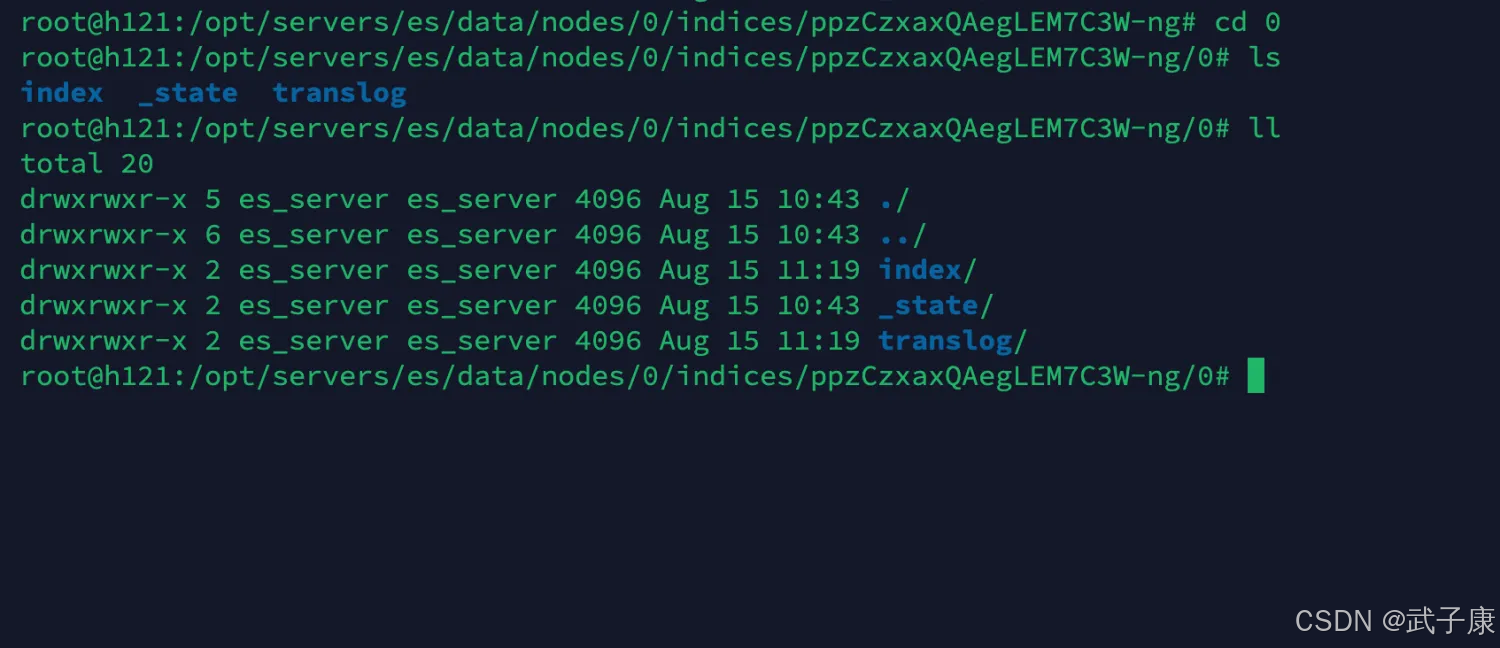
Task: Select "index" in the ls output row
Action: tap(62, 93)
